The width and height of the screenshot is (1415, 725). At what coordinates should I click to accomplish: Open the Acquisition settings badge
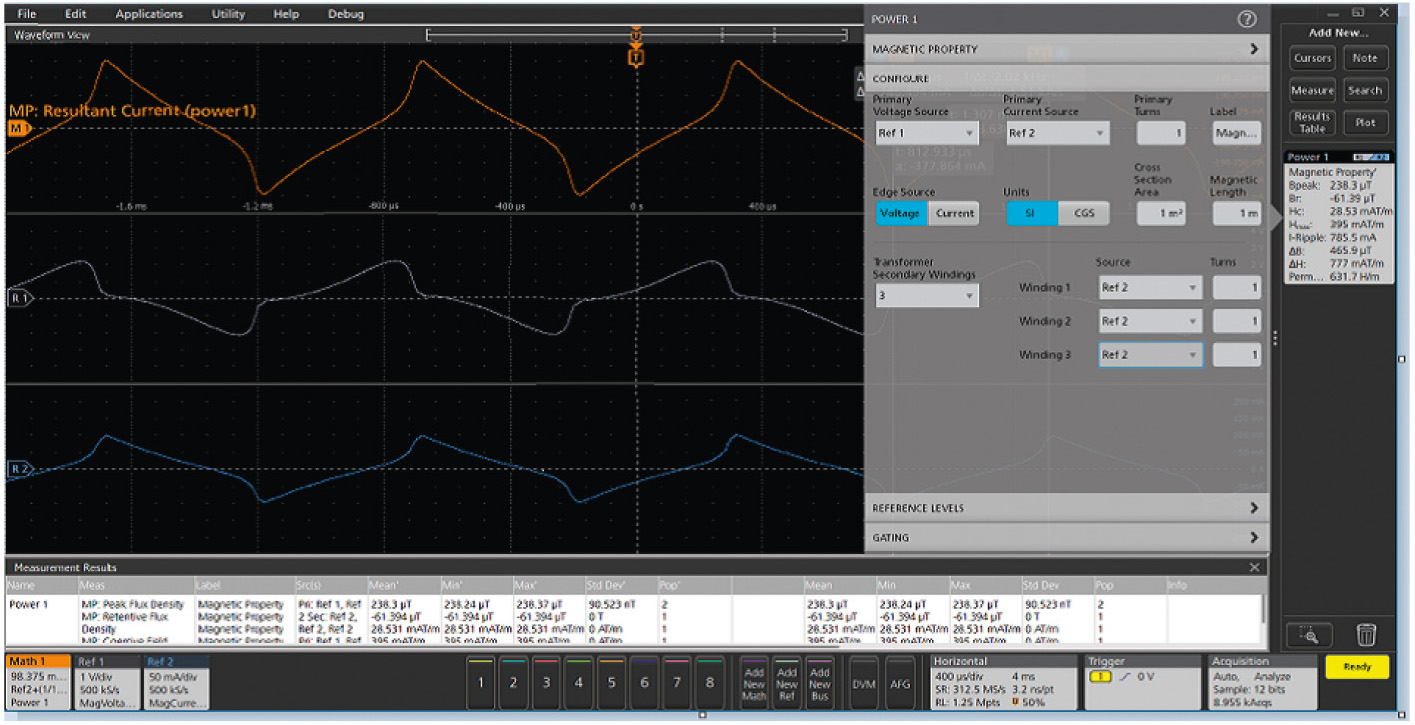click(x=1259, y=682)
